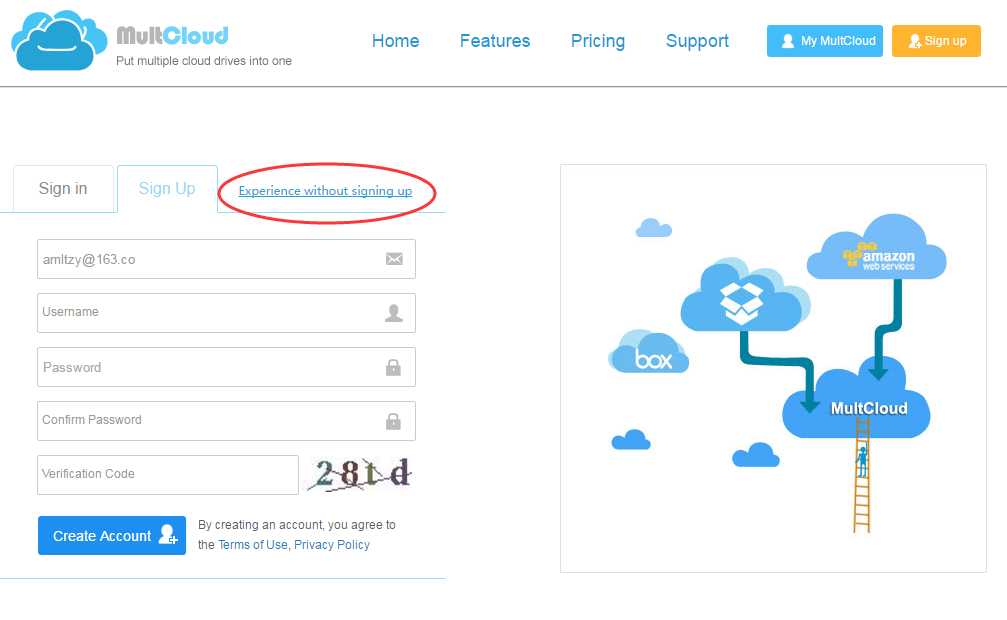Click the Create Account button

112,535
